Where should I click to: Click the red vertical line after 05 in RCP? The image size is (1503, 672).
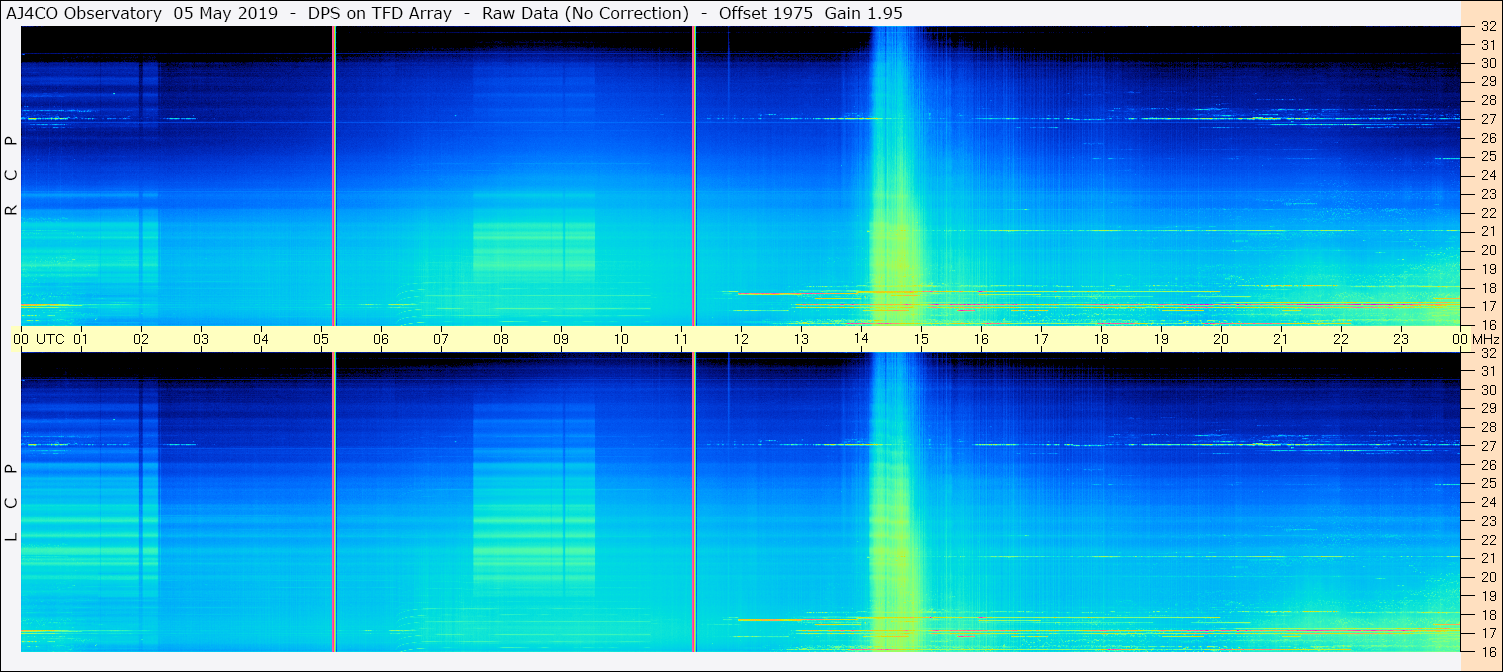[333, 176]
